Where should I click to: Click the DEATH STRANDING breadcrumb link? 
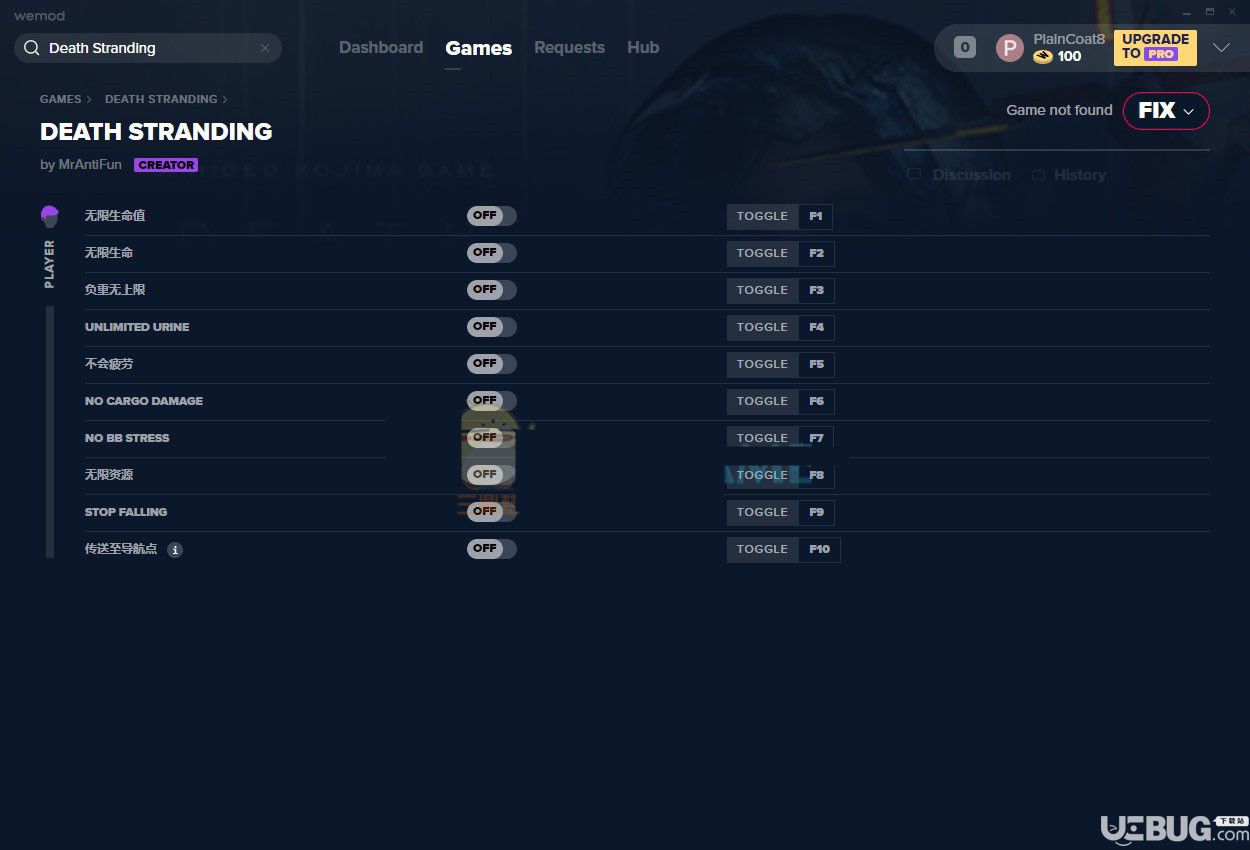click(x=161, y=99)
